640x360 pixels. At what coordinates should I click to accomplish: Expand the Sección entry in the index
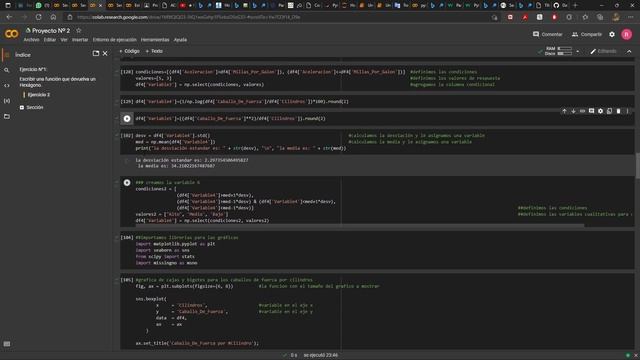click(x=22, y=107)
